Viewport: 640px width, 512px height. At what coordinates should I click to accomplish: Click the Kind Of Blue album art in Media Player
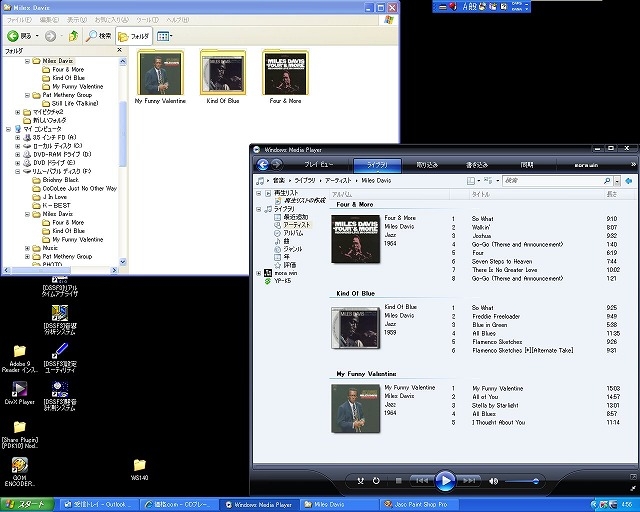click(356, 328)
